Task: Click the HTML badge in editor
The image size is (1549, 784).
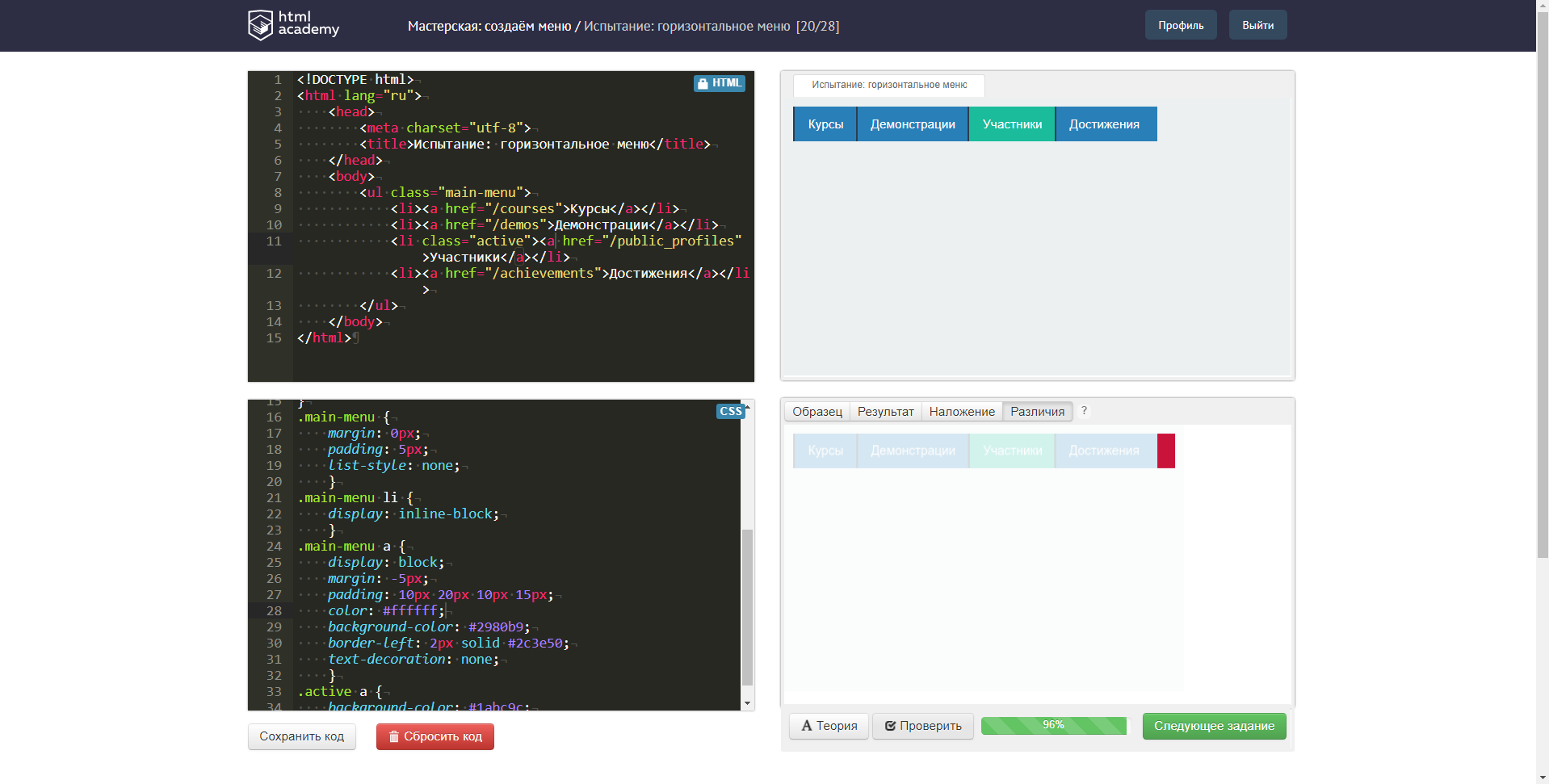Action: pyautogui.click(x=720, y=83)
